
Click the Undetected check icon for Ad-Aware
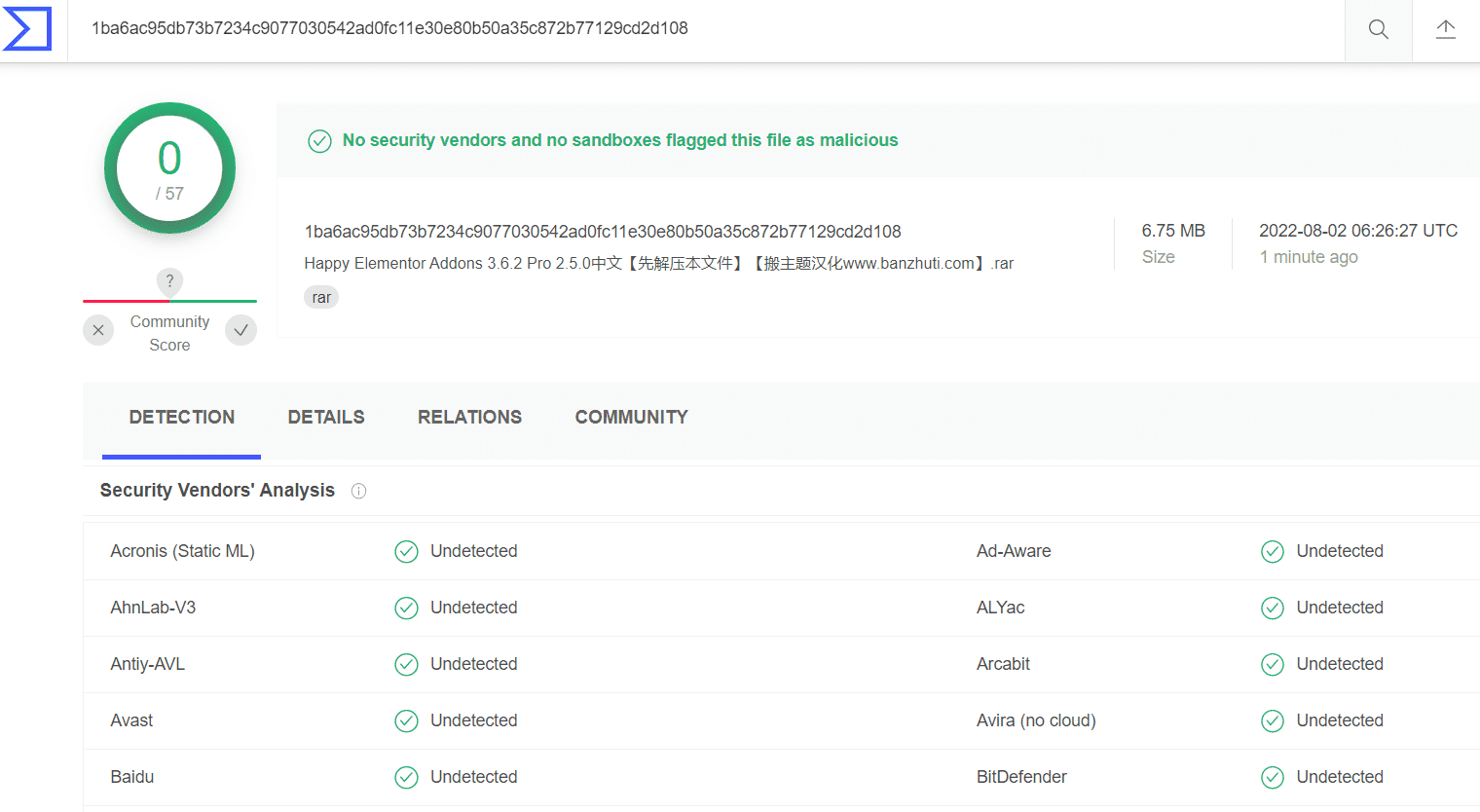pyautogui.click(x=1273, y=552)
